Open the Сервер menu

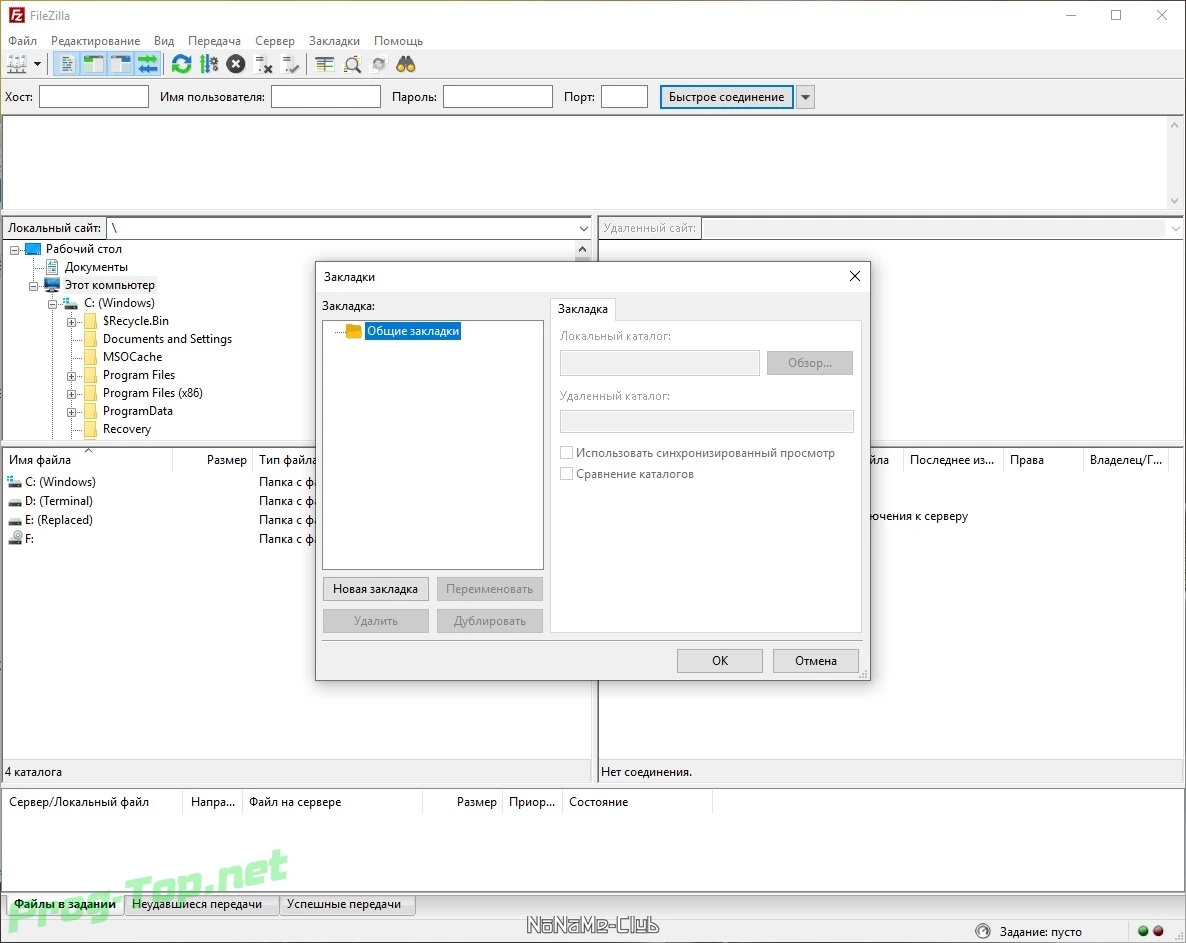click(275, 41)
